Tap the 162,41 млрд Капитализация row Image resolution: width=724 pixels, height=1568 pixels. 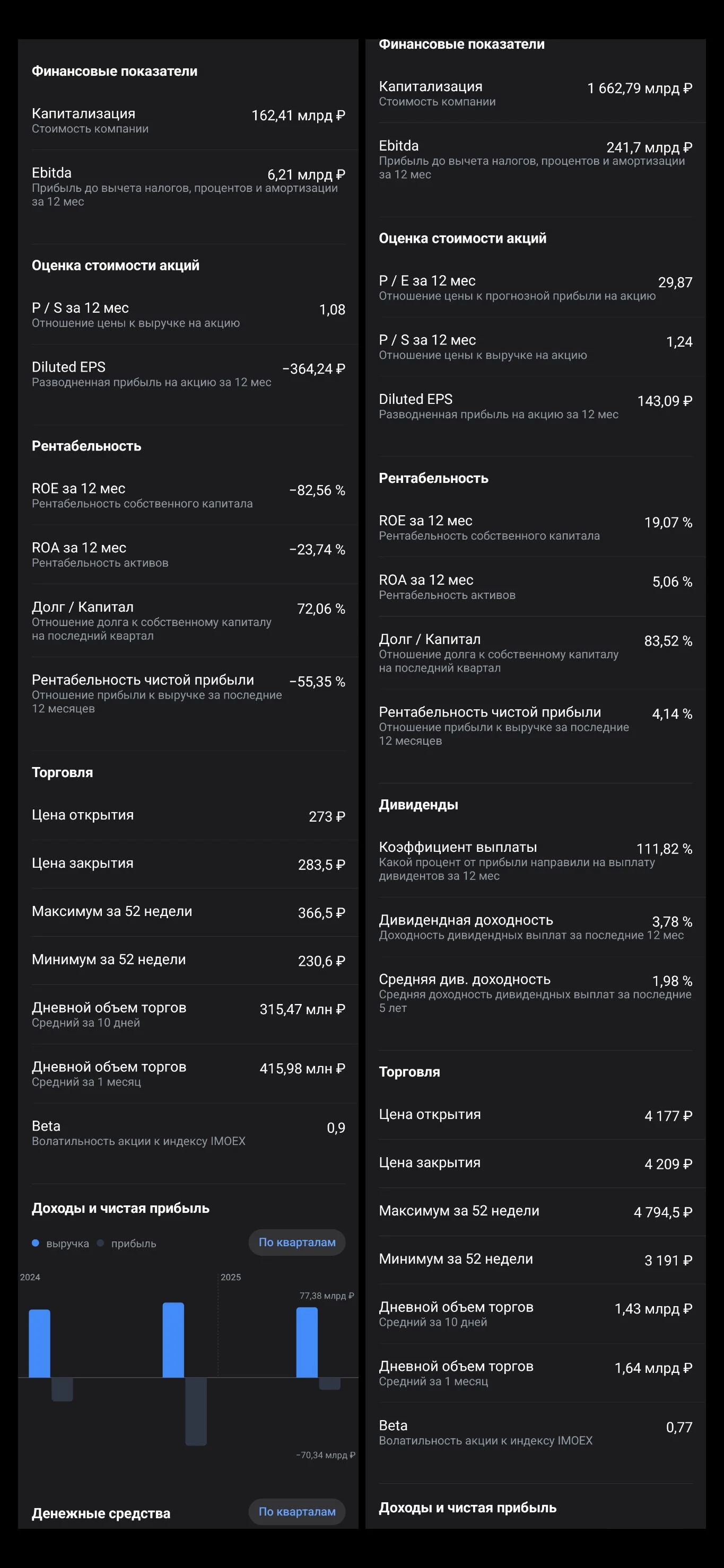point(188,120)
